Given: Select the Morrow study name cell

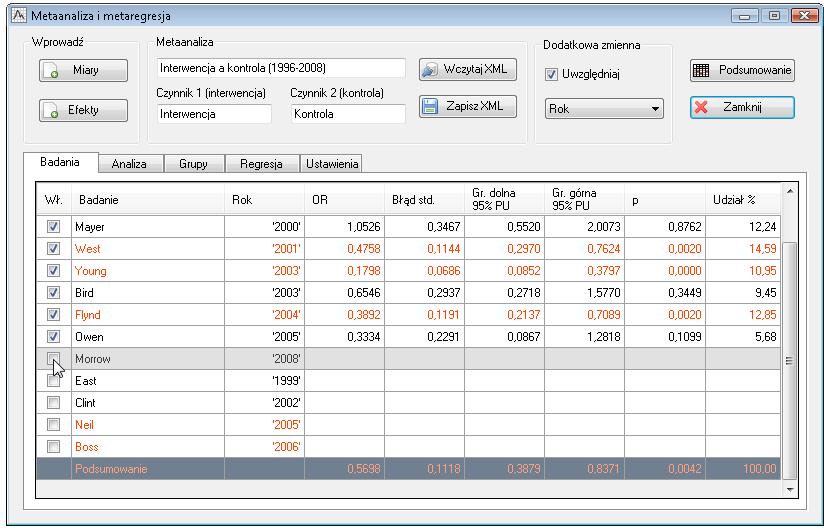Looking at the screenshot, I should click(x=148, y=359).
